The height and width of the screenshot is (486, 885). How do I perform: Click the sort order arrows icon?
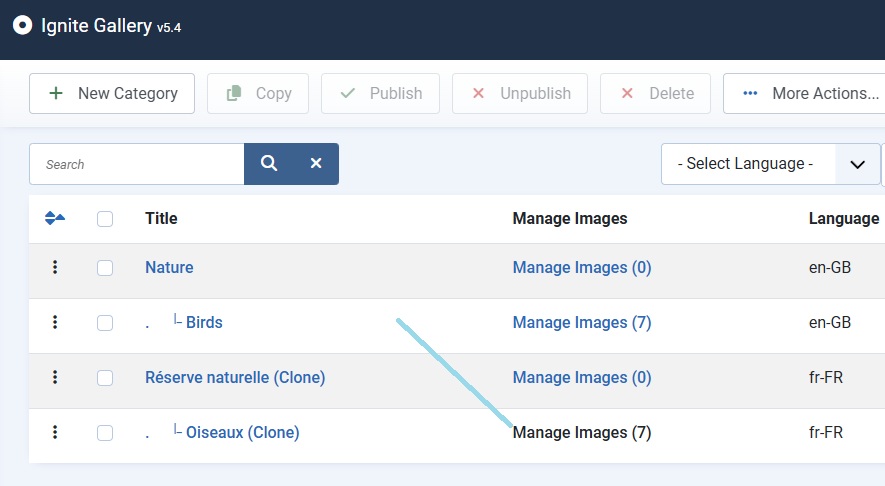pyautogui.click(x=55, y=218)
